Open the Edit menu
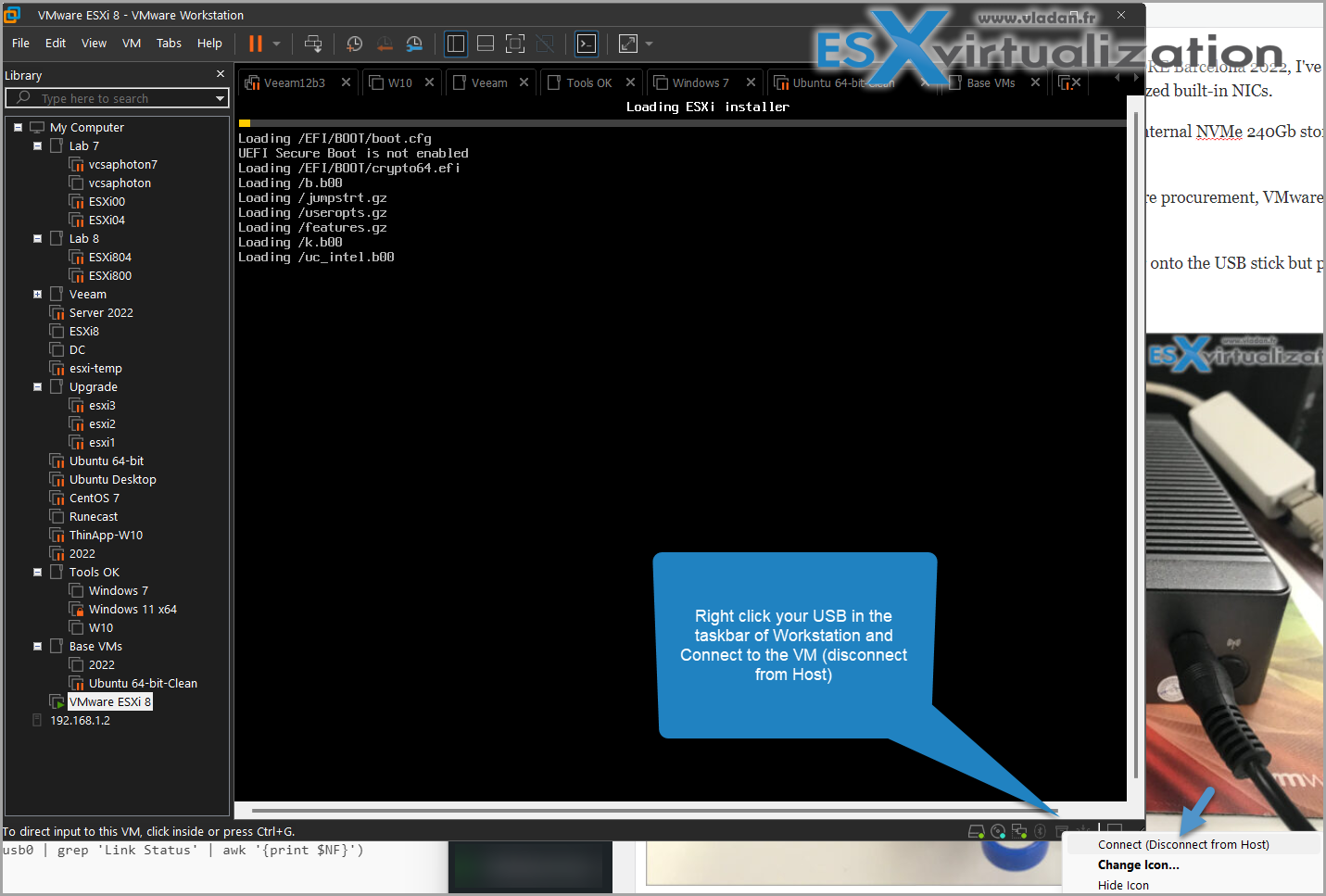Screen dimensions: 1326x896 point(56,44)
